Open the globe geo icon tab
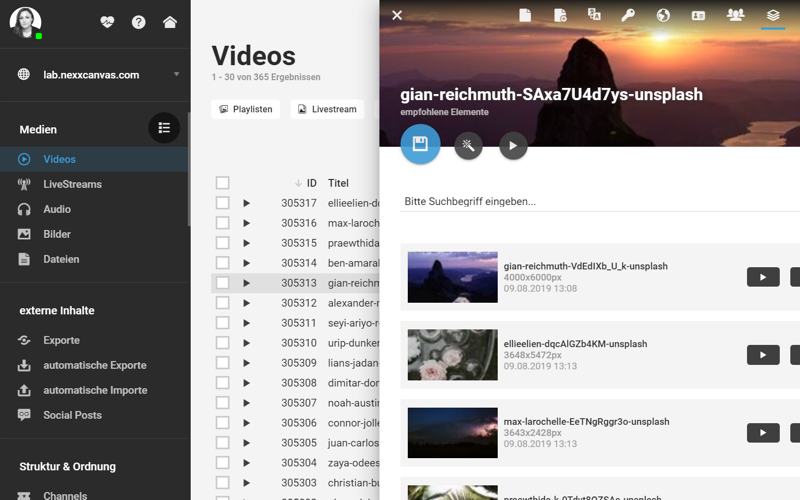Viewport: 800px width, 500px height. (x=663, y=15)
